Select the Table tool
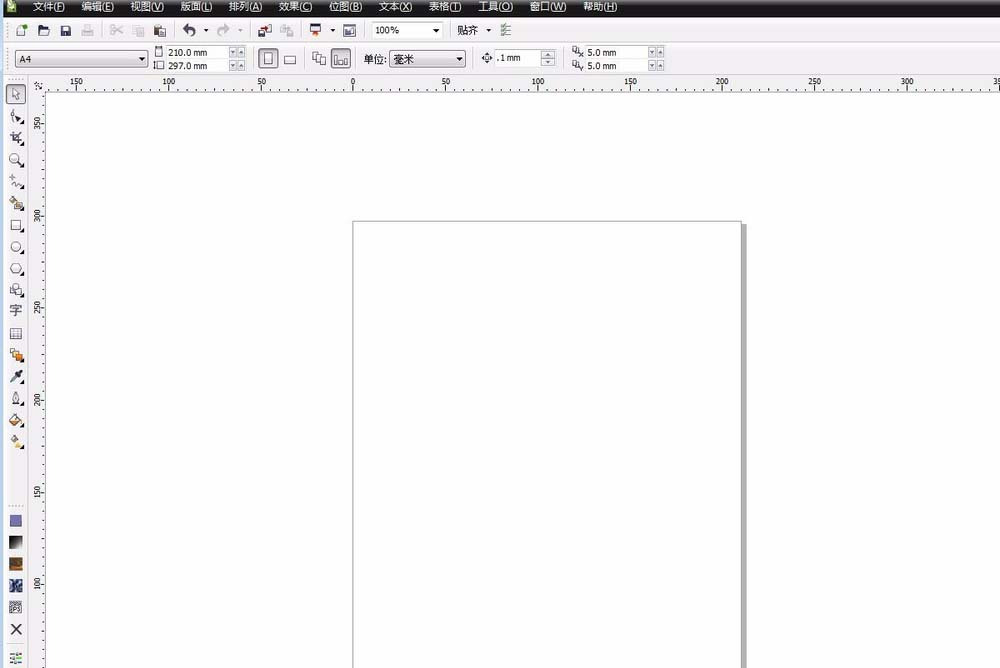The height and width of the screenshot is (668, 1000). 16,333
